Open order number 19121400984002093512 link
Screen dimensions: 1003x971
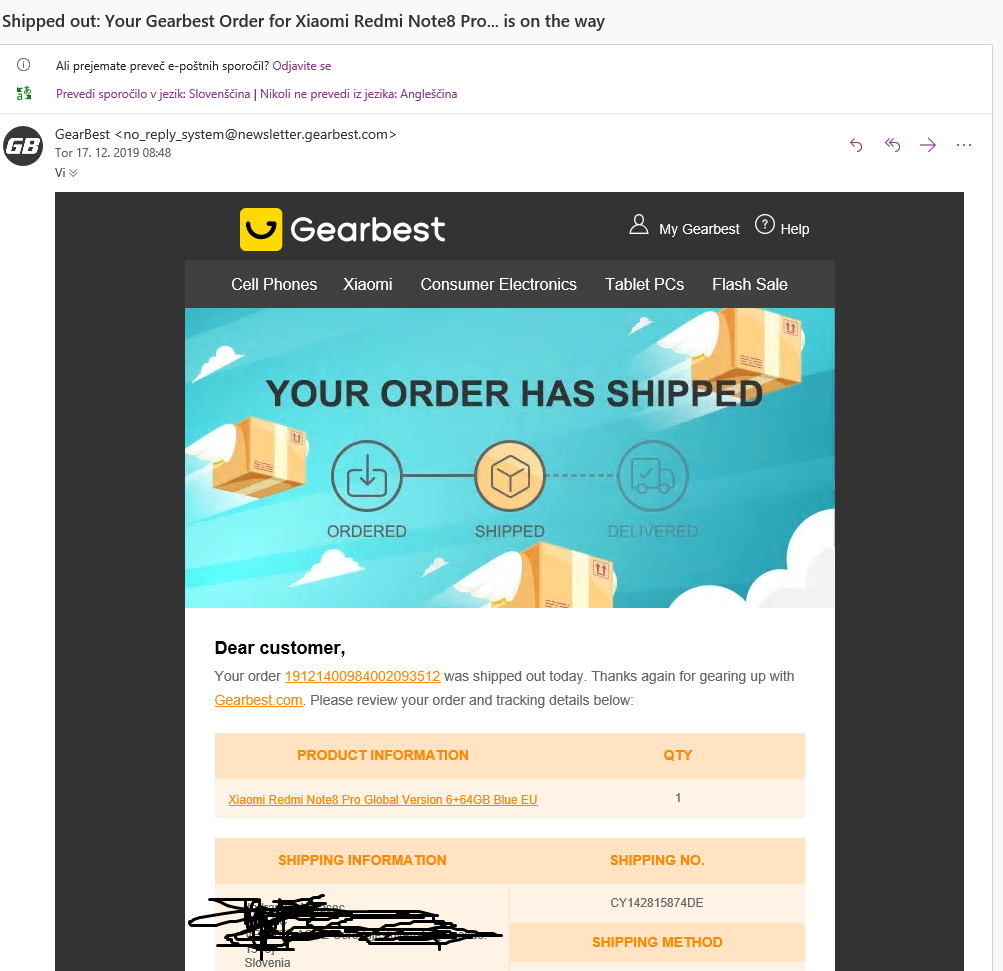[x=362, y=677]
